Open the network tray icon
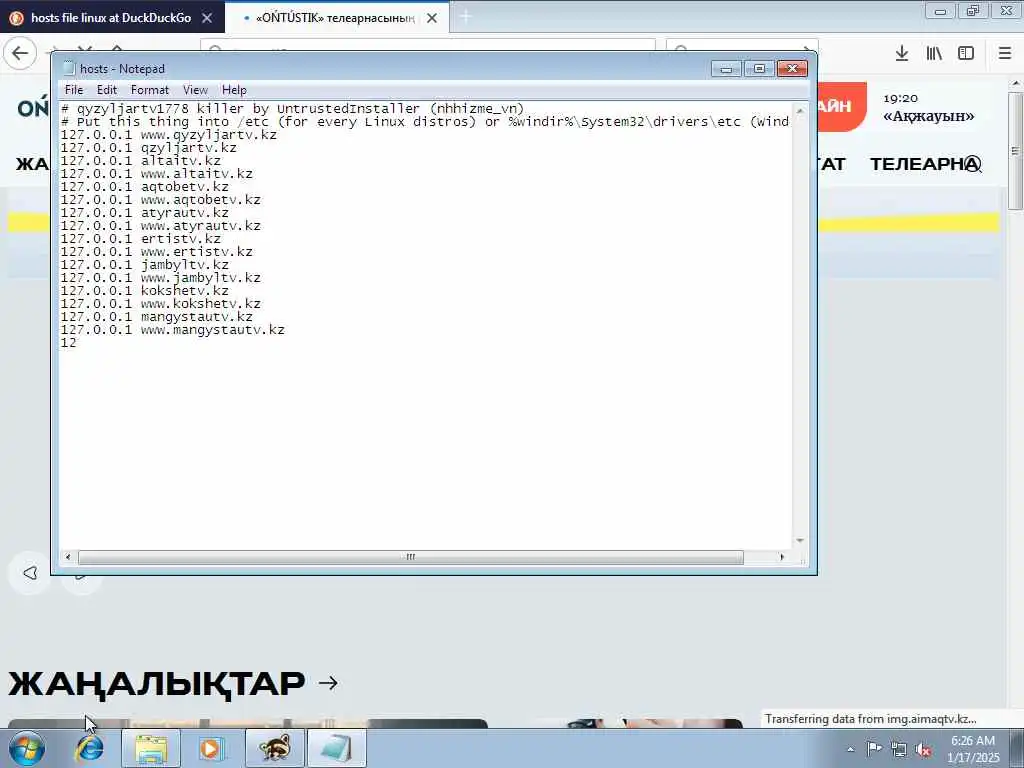This screenshot has width=1024, height=768. click(899, 749)
